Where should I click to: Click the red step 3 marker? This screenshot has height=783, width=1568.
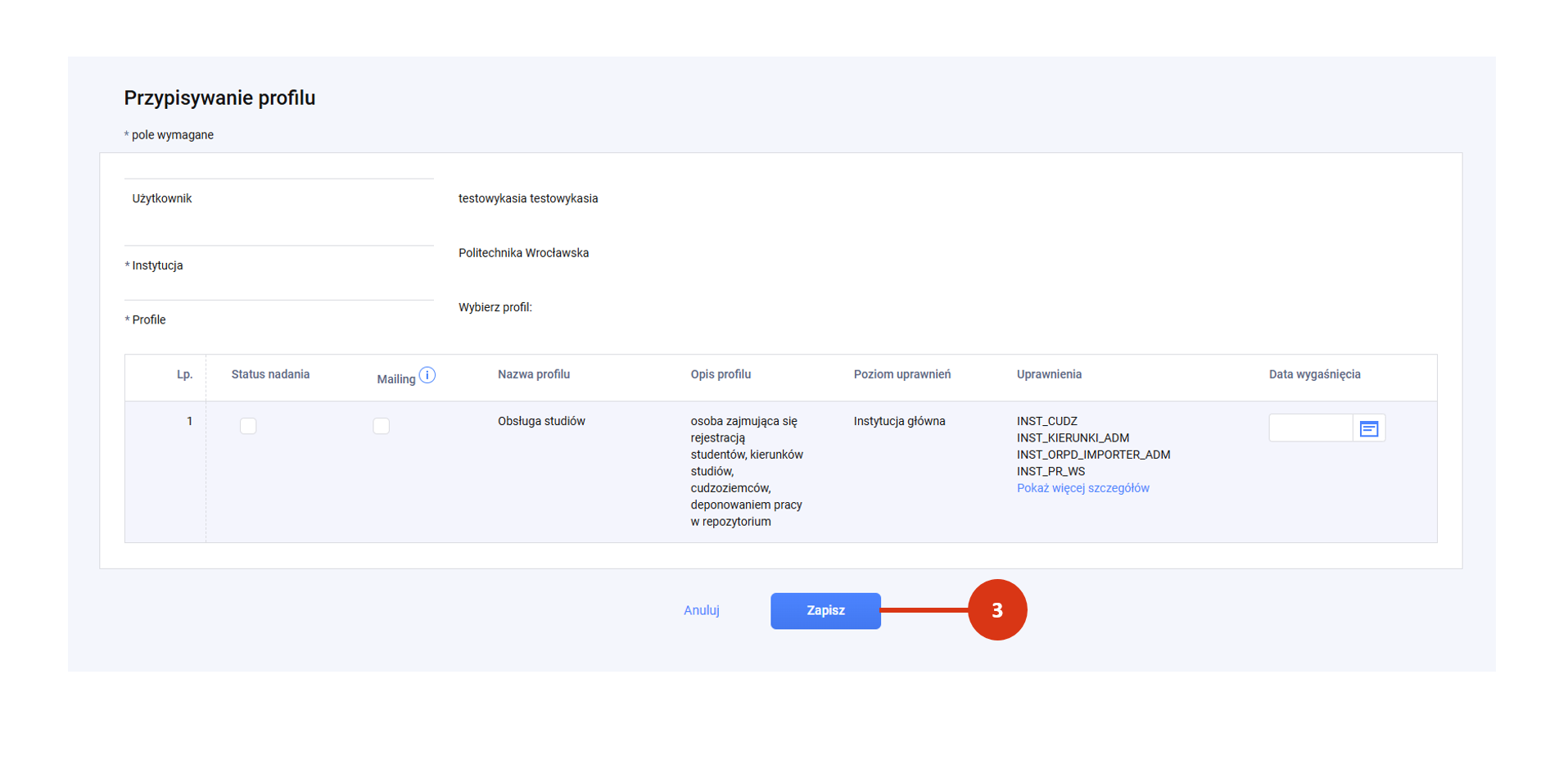coord(996,610)
